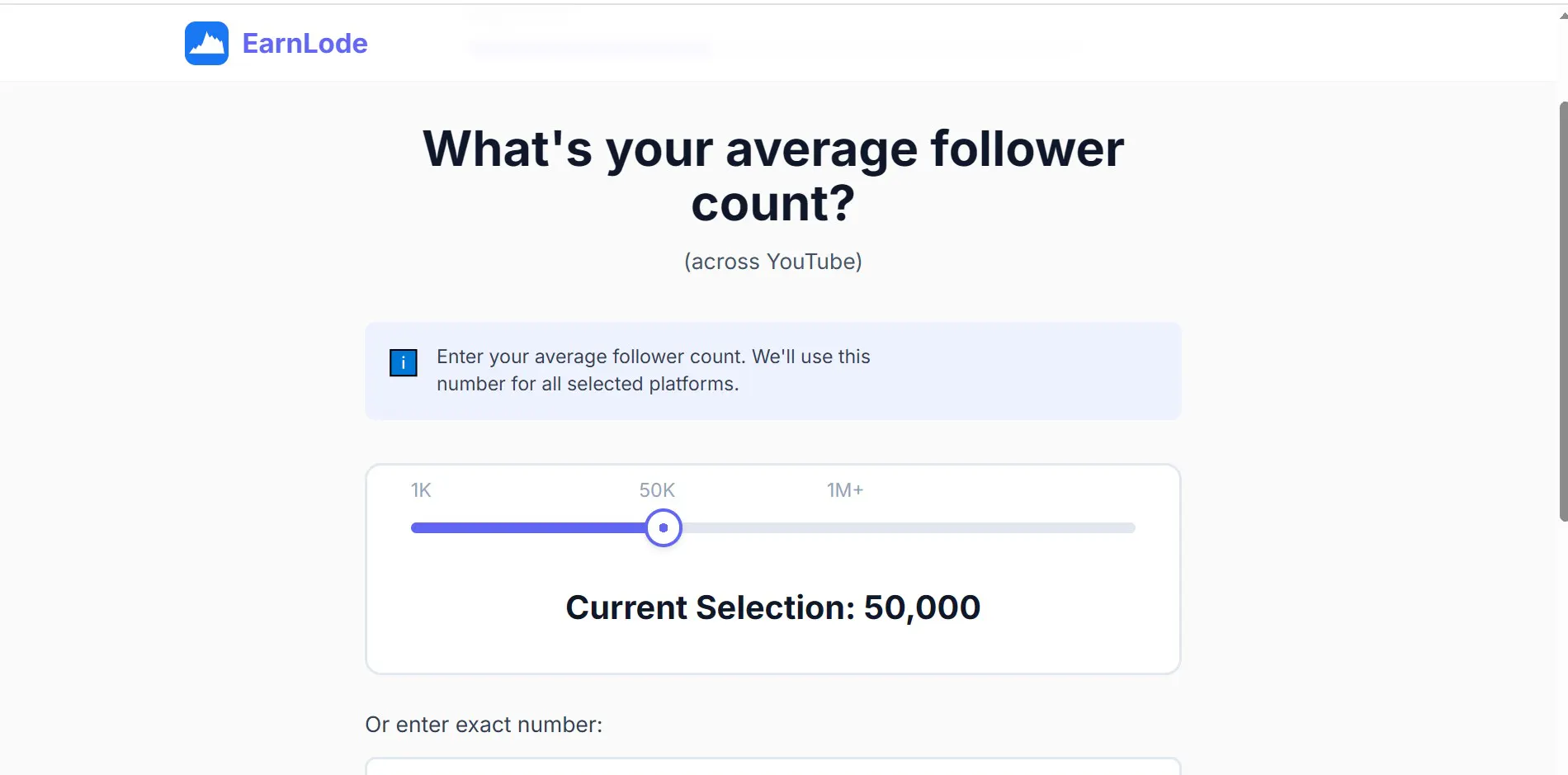Click the follower slider handle
Image resolution: width=1568 pixels, height=775 pixels.
click(x=664, y=527)
